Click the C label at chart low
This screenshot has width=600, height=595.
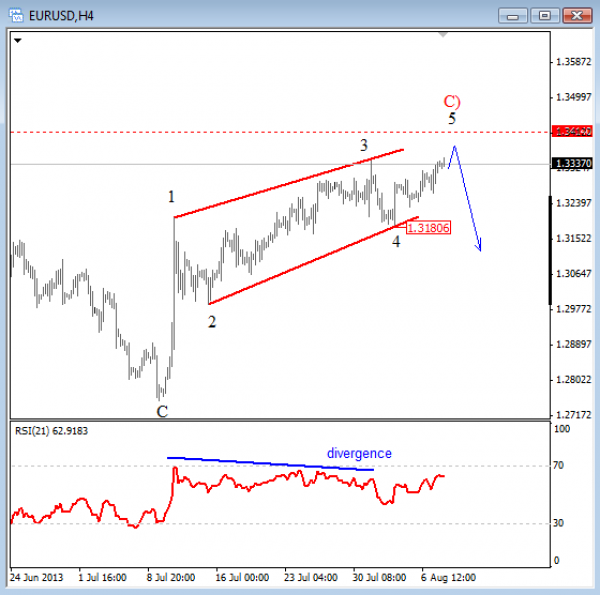(x=161, y=410)
